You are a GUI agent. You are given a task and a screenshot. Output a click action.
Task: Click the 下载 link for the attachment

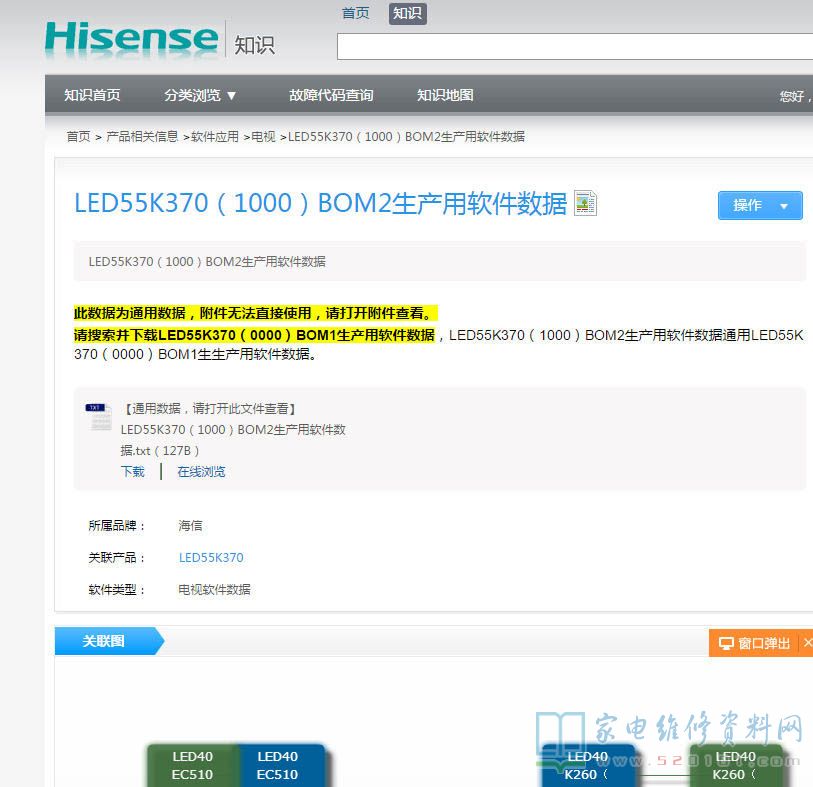(x=133, y=472)
